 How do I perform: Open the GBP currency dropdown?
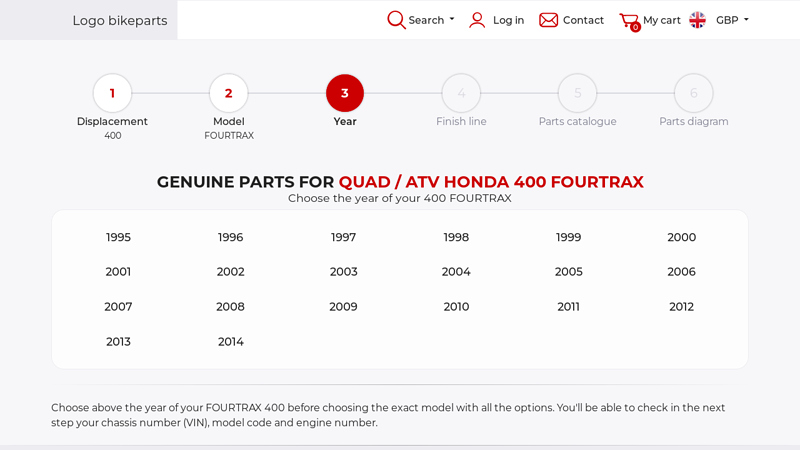732,20
